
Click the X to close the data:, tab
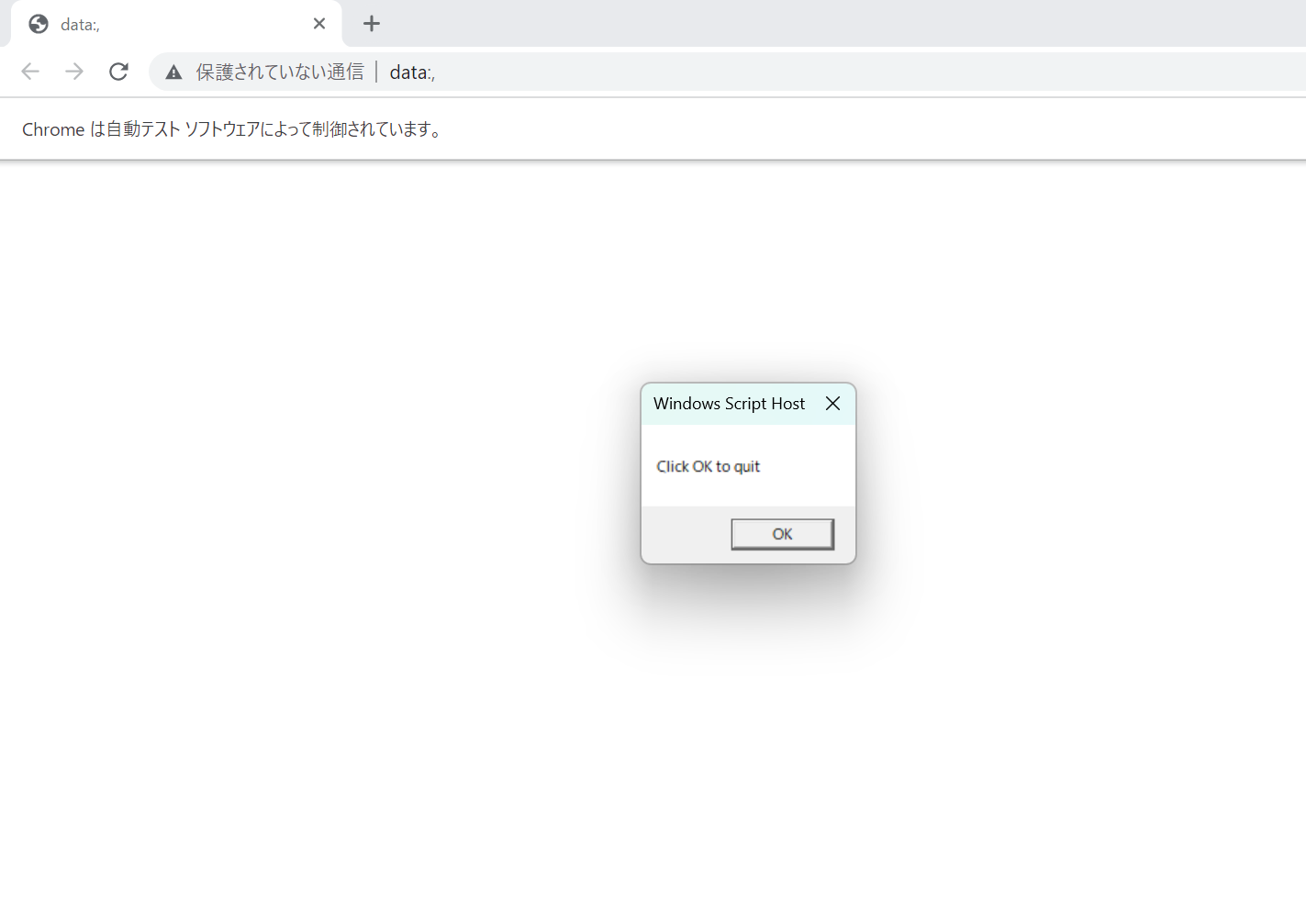(318, 24)
